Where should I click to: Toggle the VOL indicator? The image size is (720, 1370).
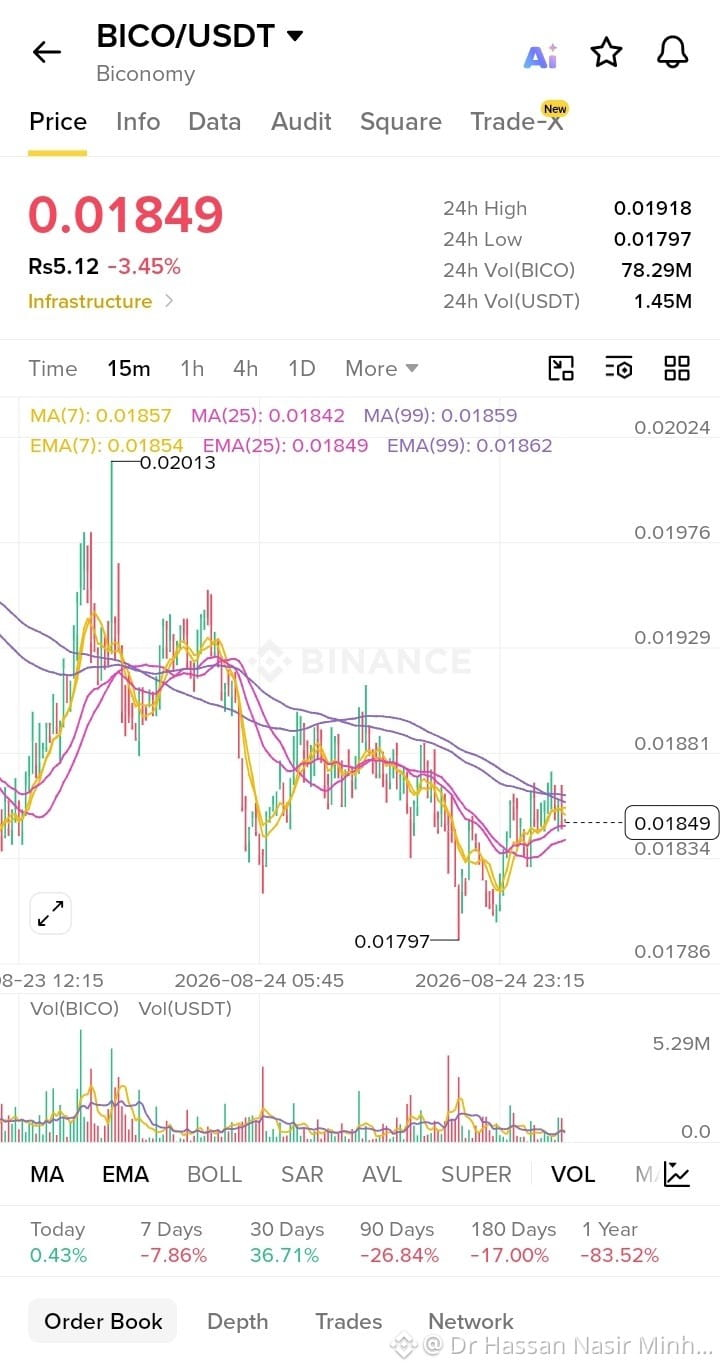pyautogui.click(x=573, y=1174)
